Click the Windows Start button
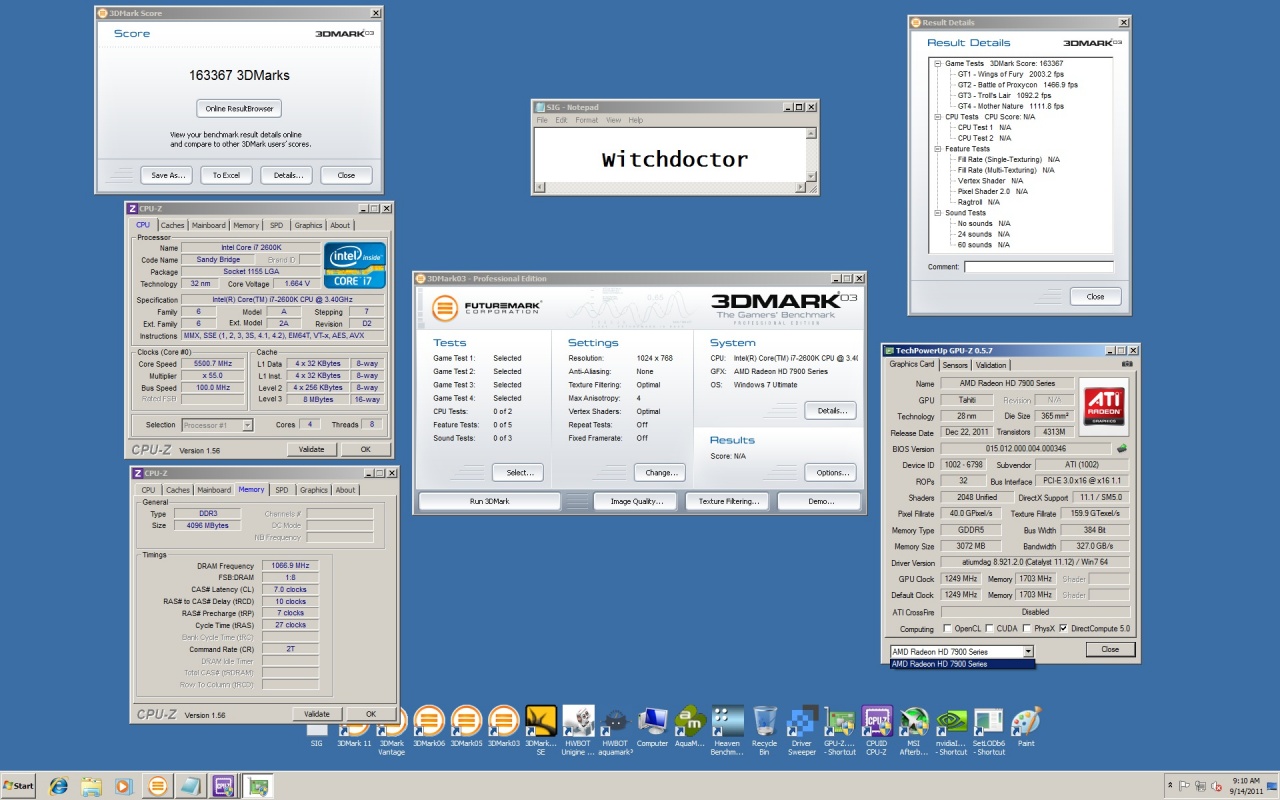 18,786
